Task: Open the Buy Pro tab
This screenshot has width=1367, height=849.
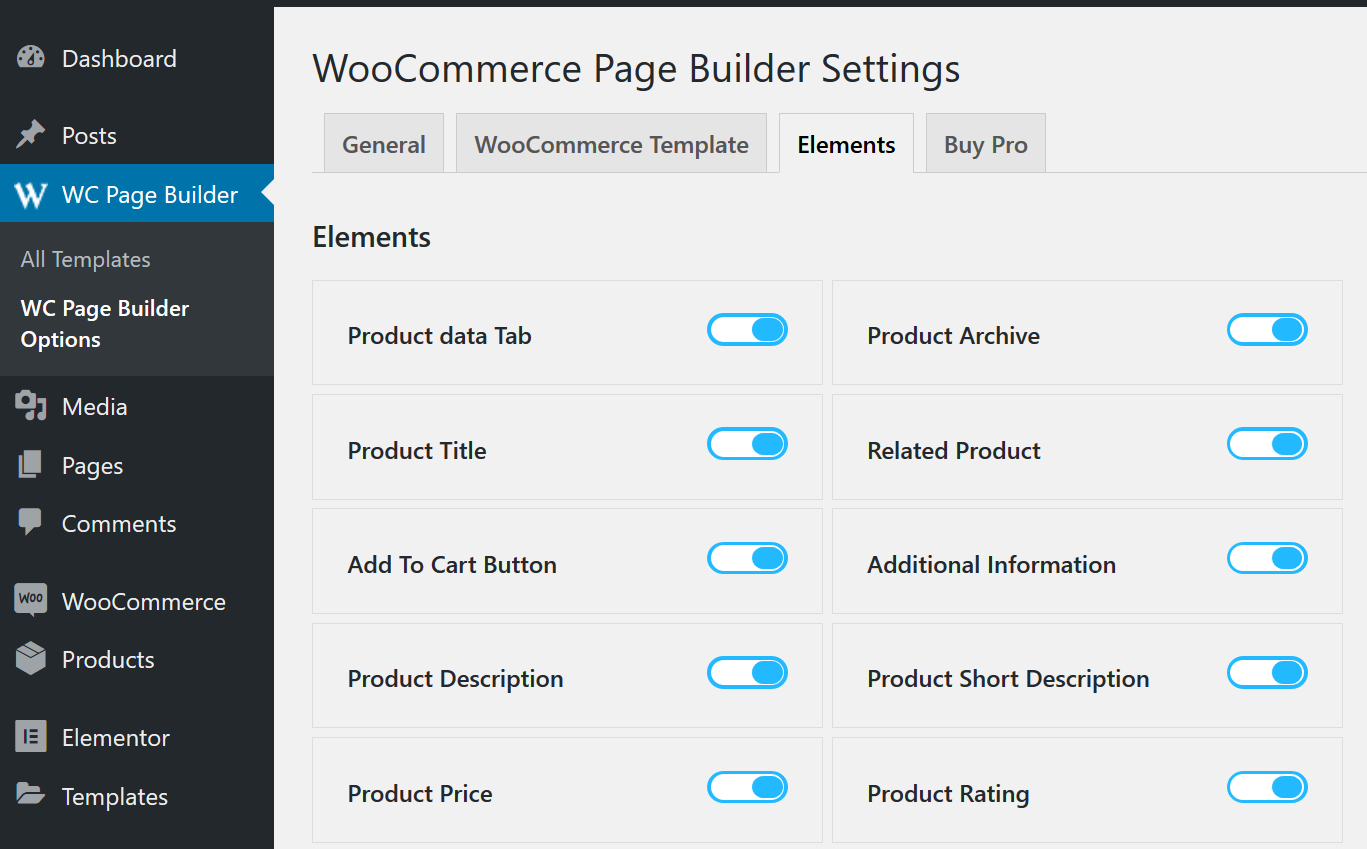Action: coord(985,144)
